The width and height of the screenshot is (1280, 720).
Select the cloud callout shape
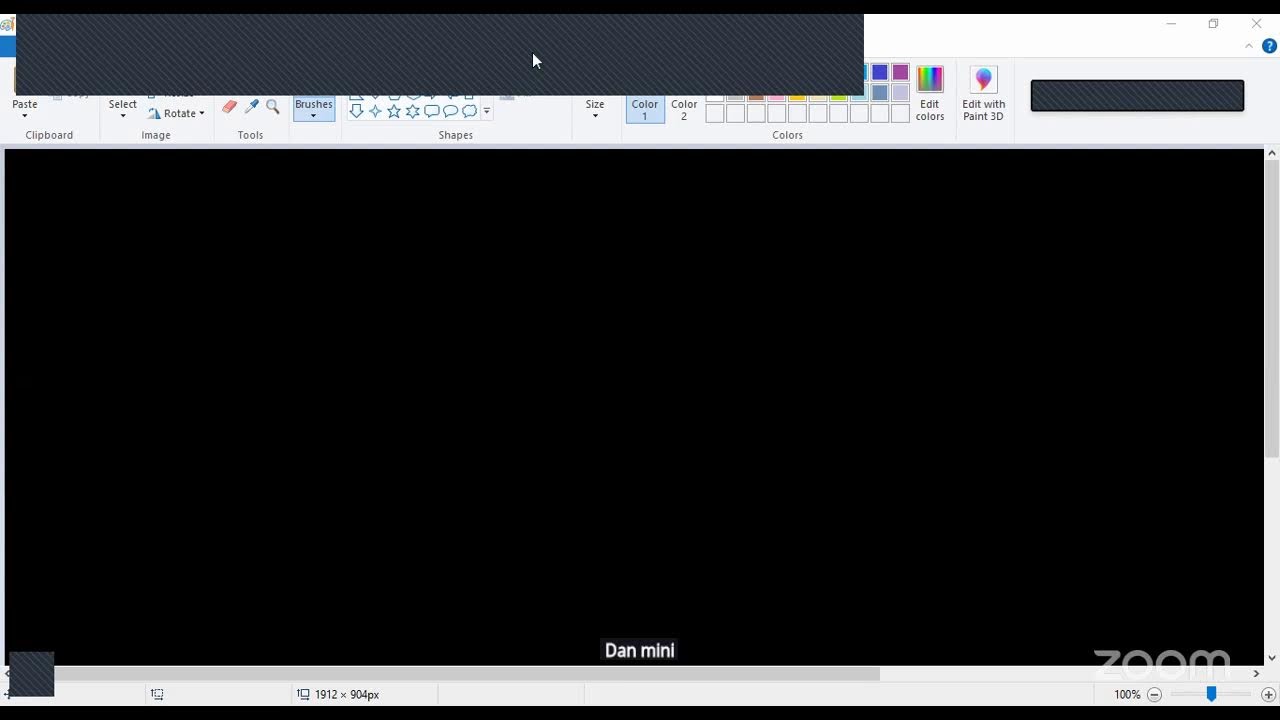pos(470,111)
